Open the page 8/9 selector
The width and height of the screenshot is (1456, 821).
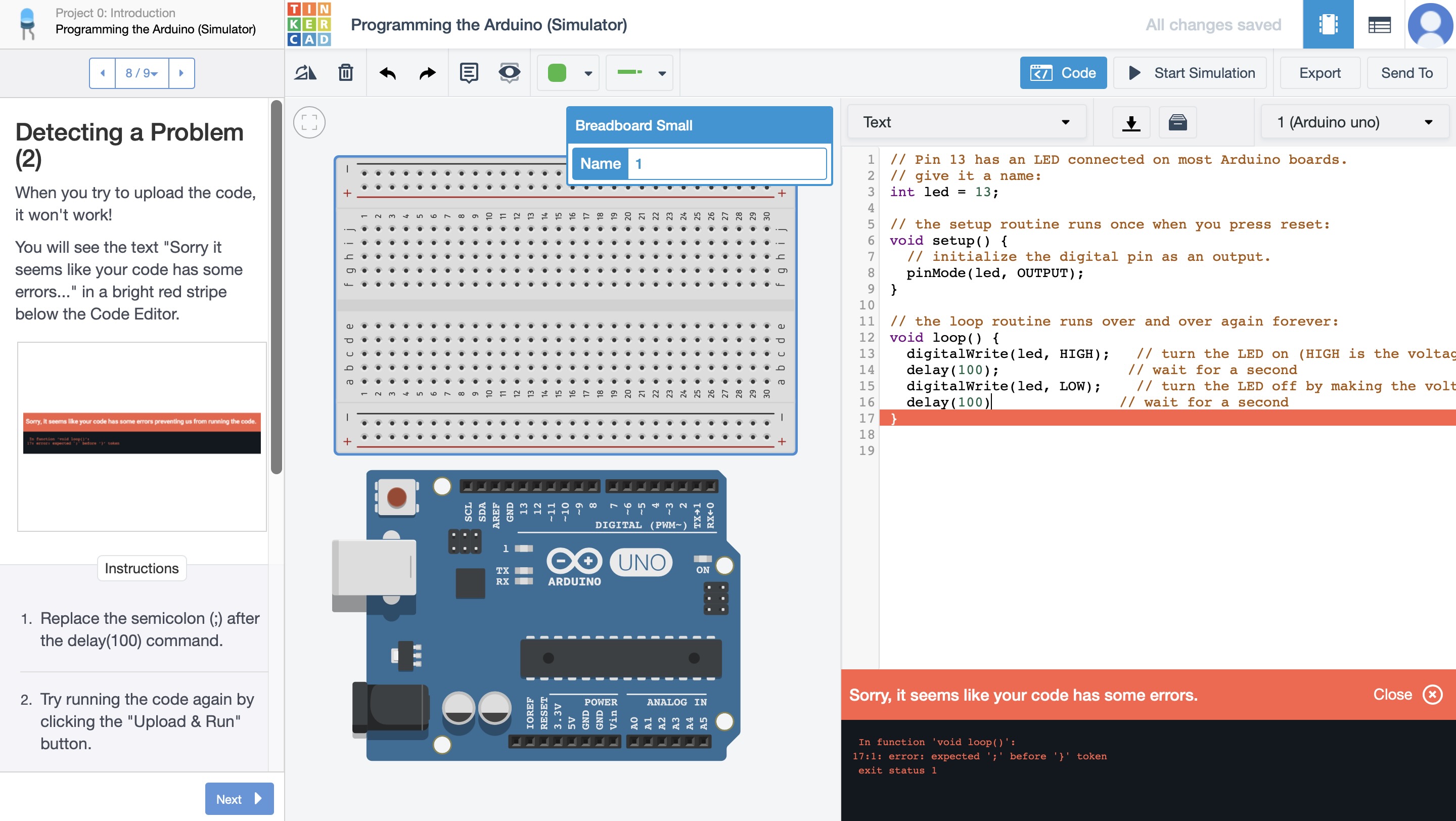coord(142,72)
